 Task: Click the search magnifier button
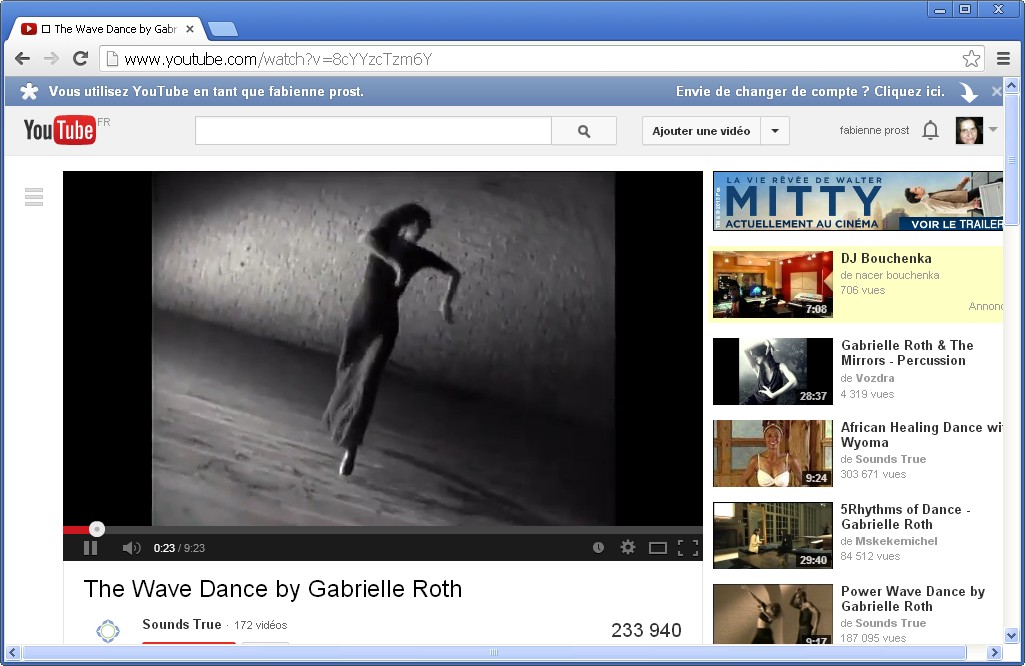584,131
